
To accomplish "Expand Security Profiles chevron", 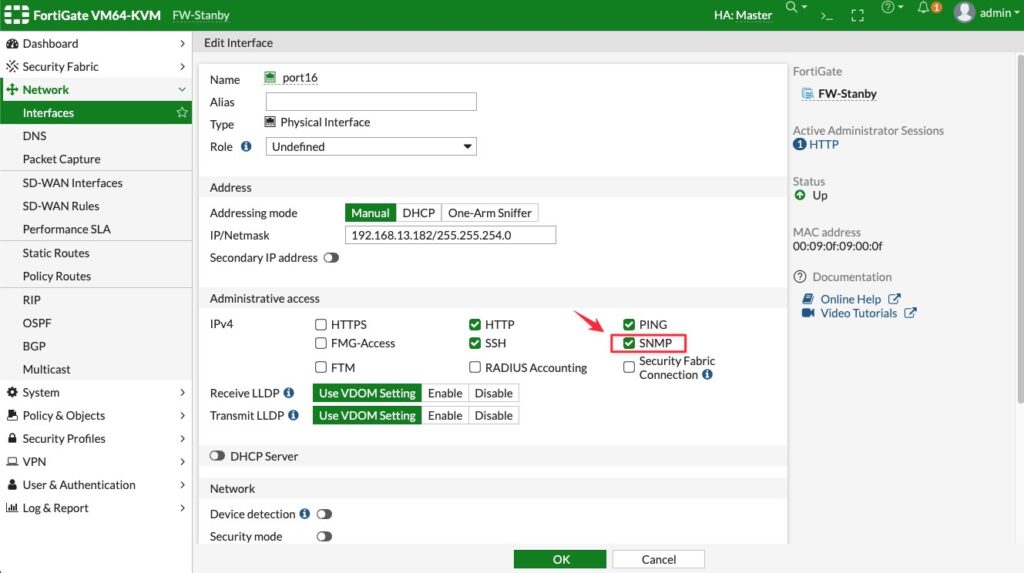I will 182,438.
